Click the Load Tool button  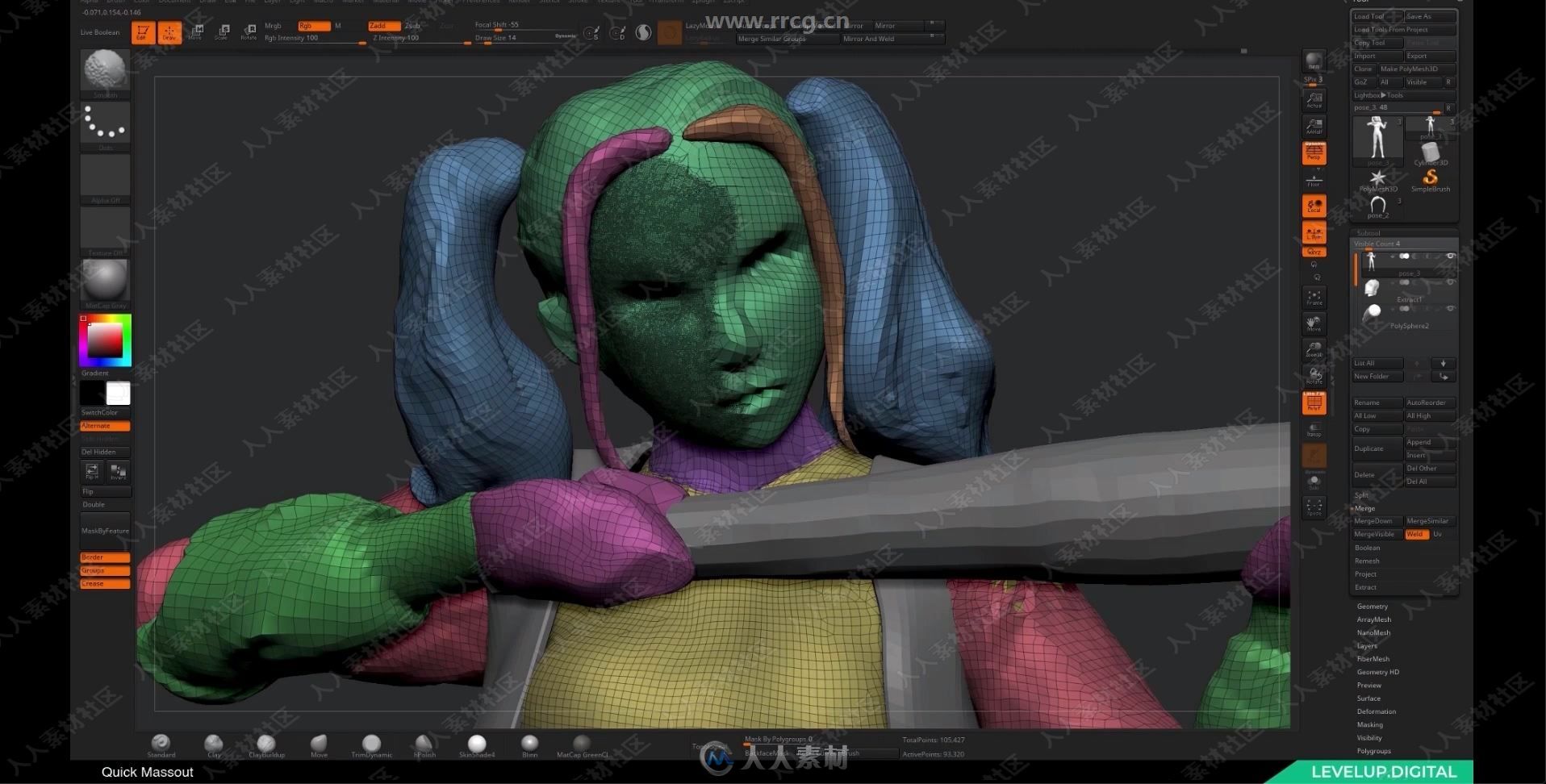tap(1377, 16)
